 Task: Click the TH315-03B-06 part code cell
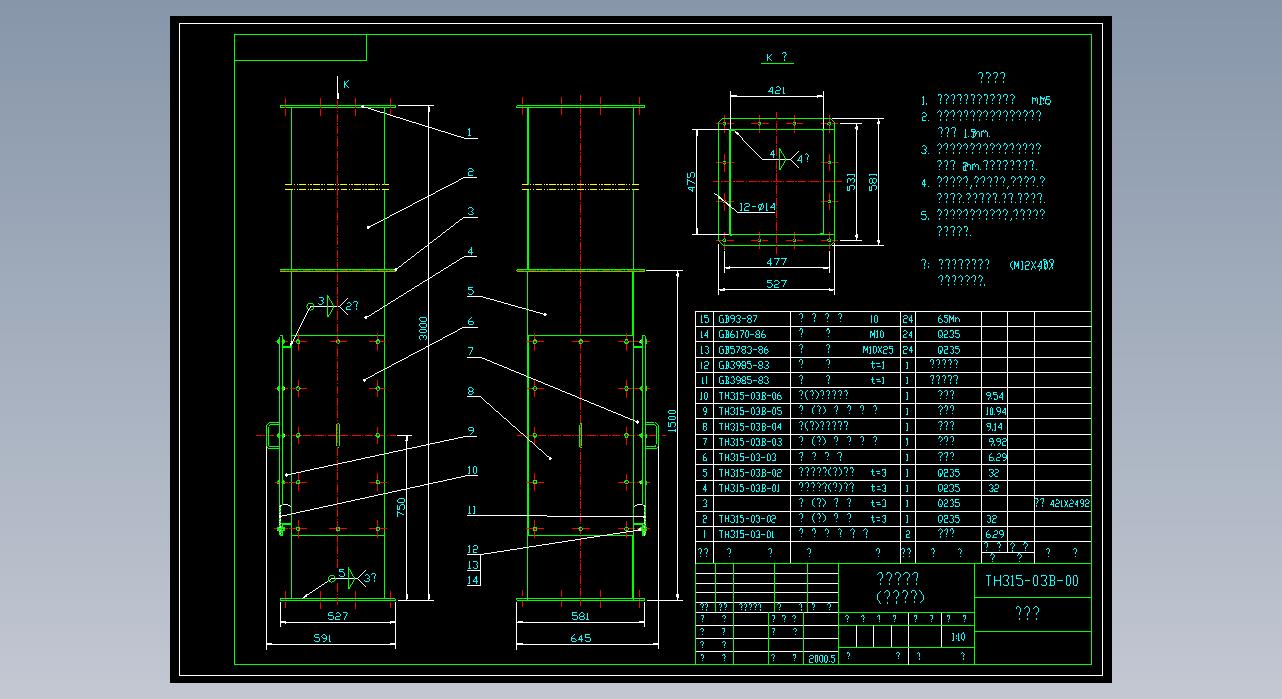click(750, 396)
